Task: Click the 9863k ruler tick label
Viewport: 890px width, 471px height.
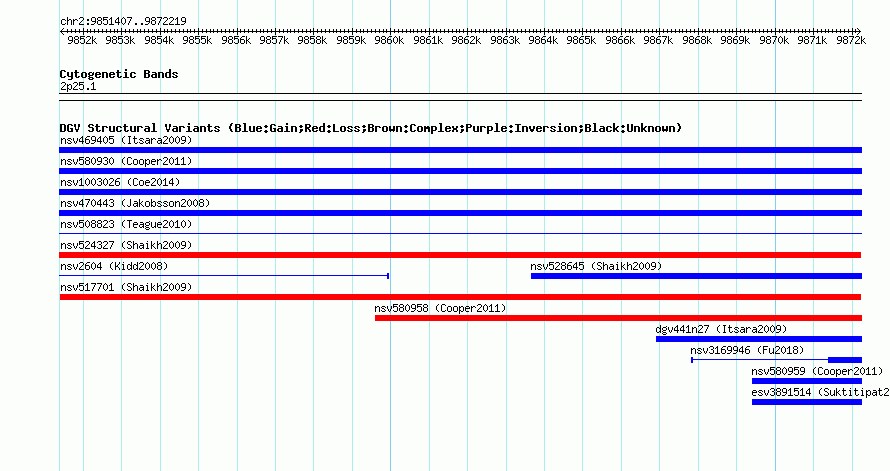Action: (505, 40)
